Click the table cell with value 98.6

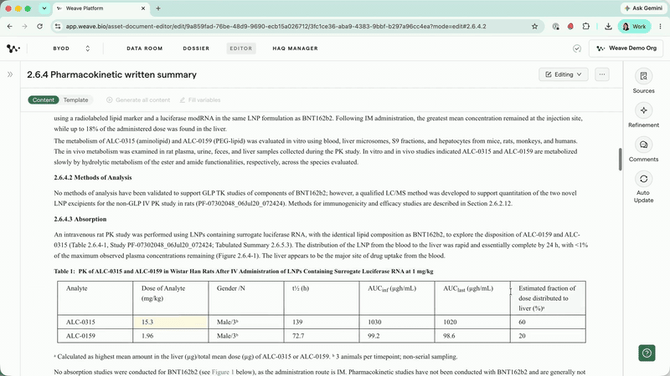pyautogui.click(x=472, y=336)
